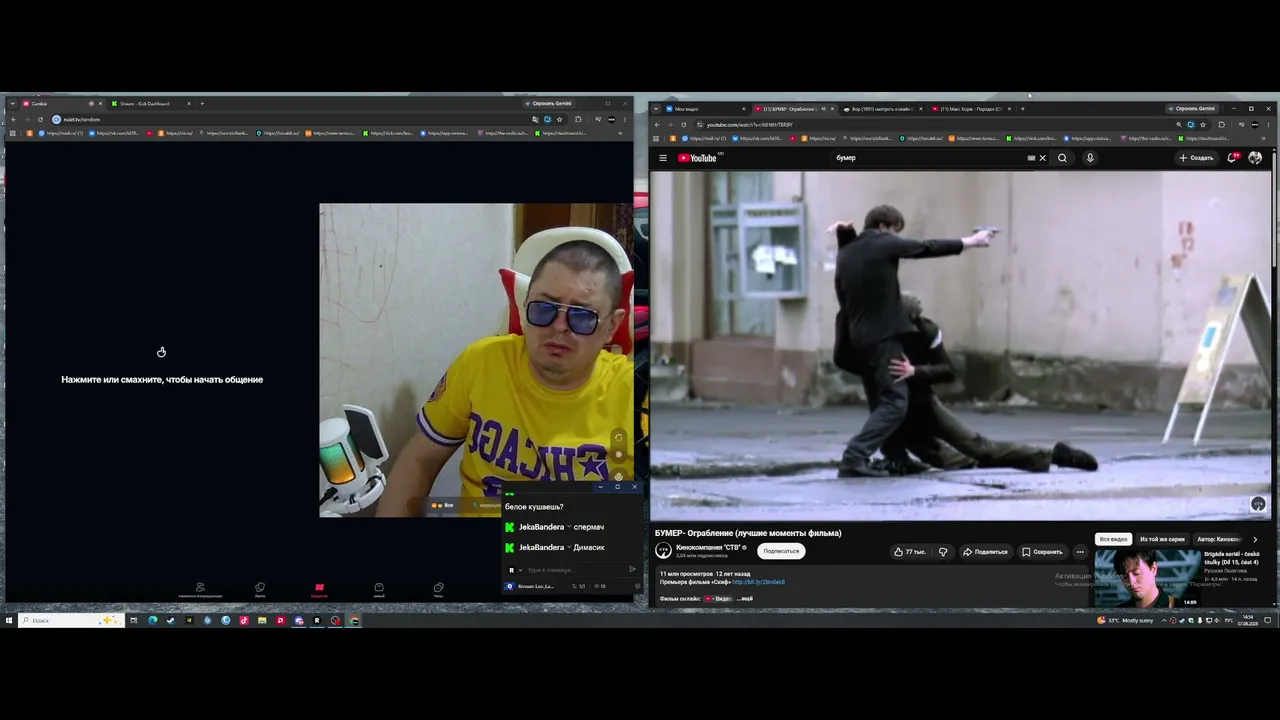Send the chat message with arrow icon

click(632, 569)
